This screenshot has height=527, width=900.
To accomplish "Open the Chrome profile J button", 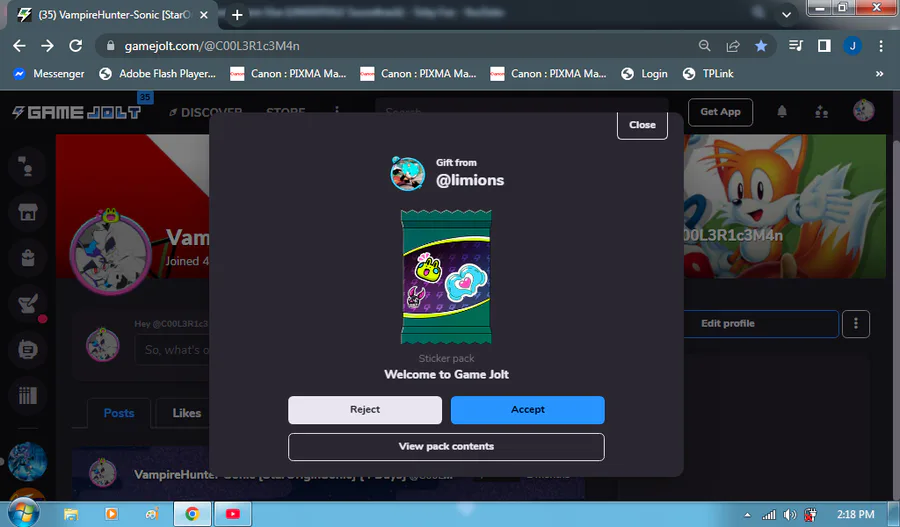I will click(x=852, y=46).
